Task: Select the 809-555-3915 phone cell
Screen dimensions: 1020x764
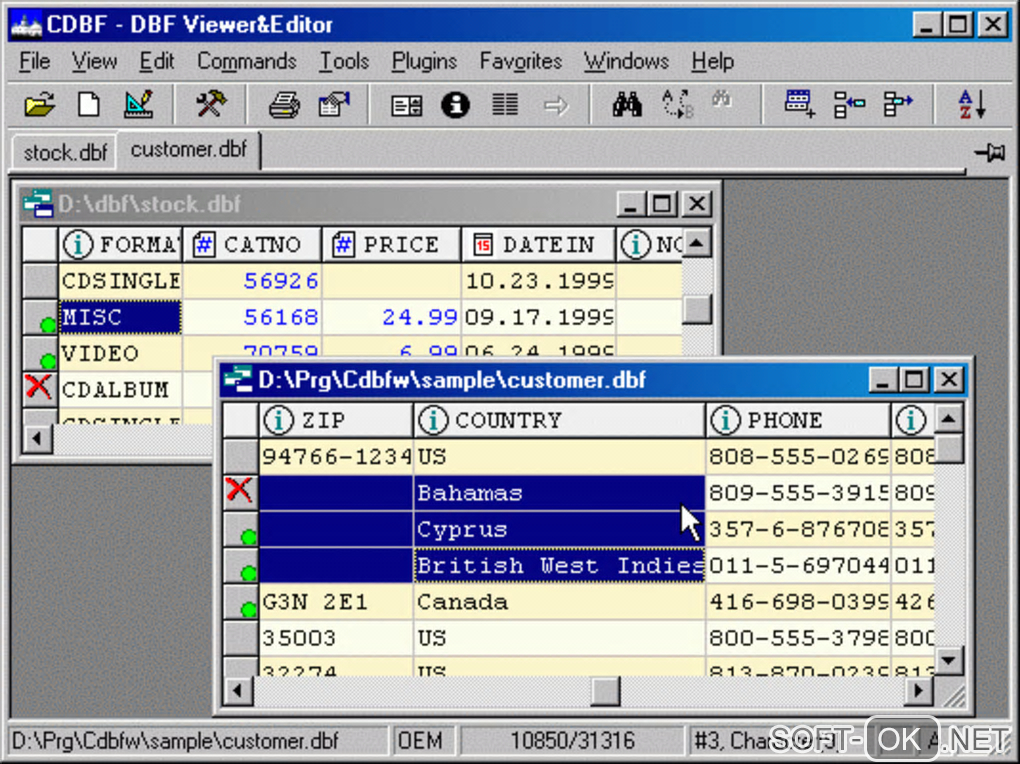Action: click(798, 493)
